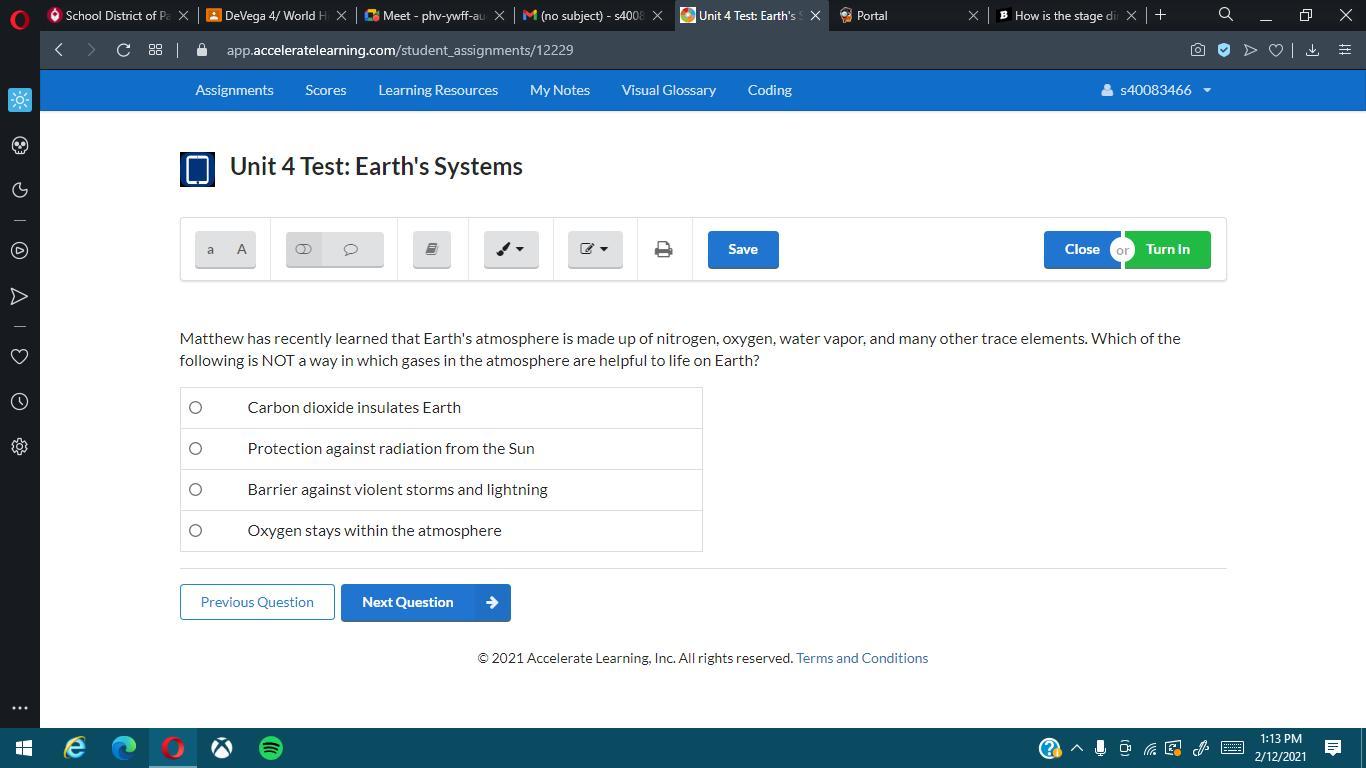Click the overlapping-circles toolbar button
The width and height of the screenshot is (1366, 768).
303,249
